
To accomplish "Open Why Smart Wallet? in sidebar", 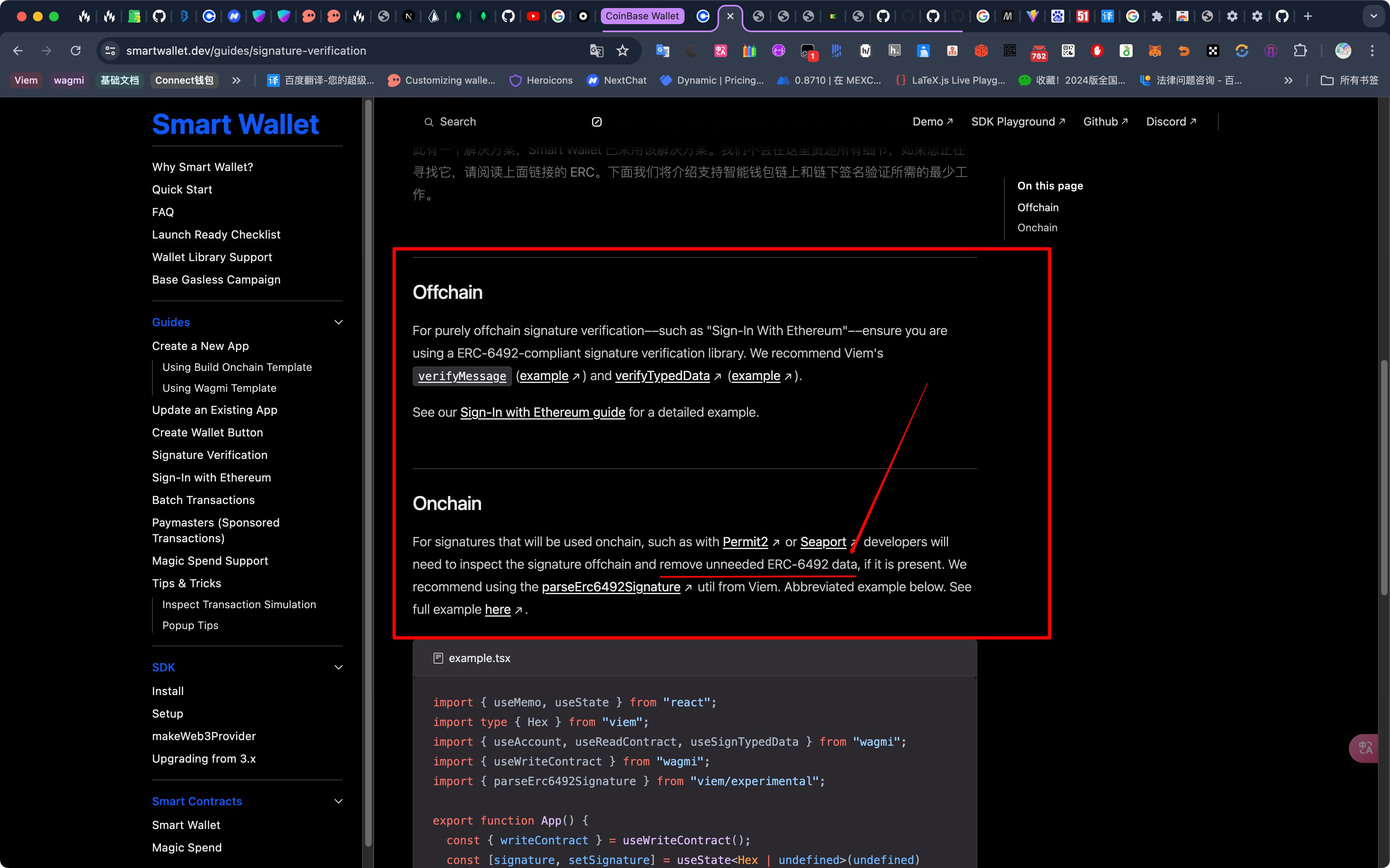I will [x=202, y=167].
